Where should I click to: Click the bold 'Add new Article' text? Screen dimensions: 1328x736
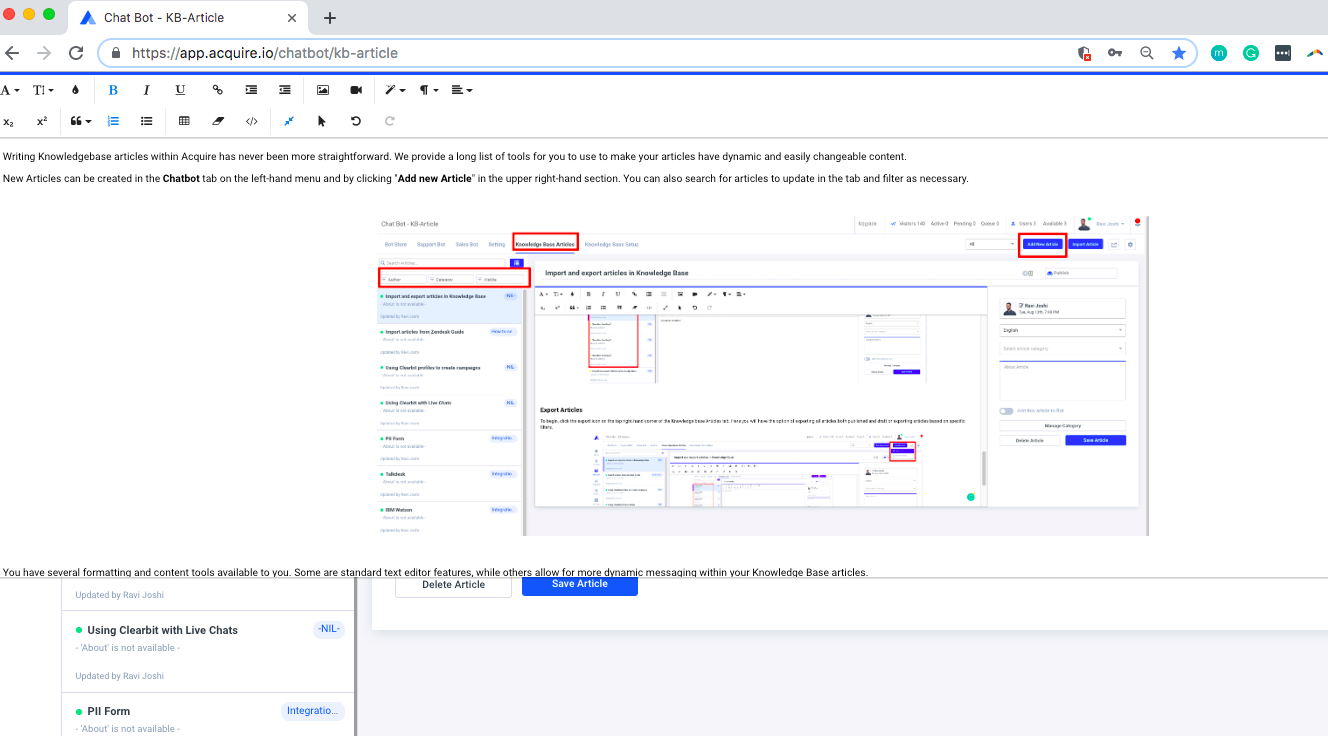click(x=435, y=179)
